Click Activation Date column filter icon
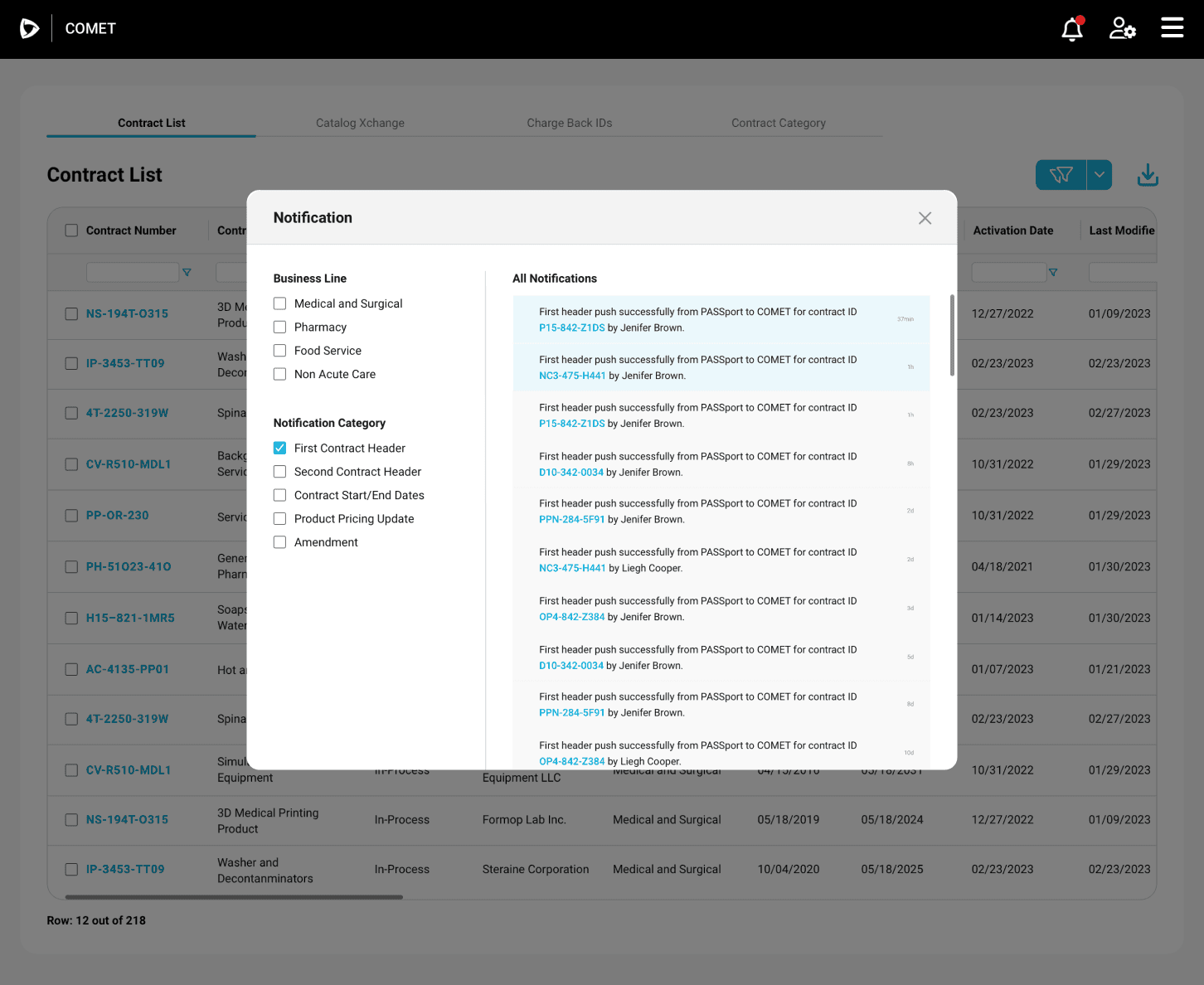The width and height of the screenshot is (1204, 985). tap(1053, 272)
